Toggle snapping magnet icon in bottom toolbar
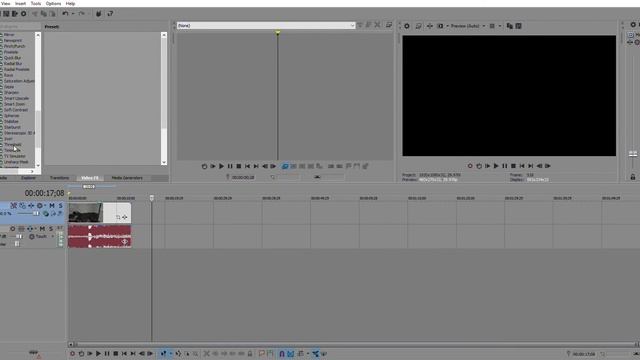 282,354
